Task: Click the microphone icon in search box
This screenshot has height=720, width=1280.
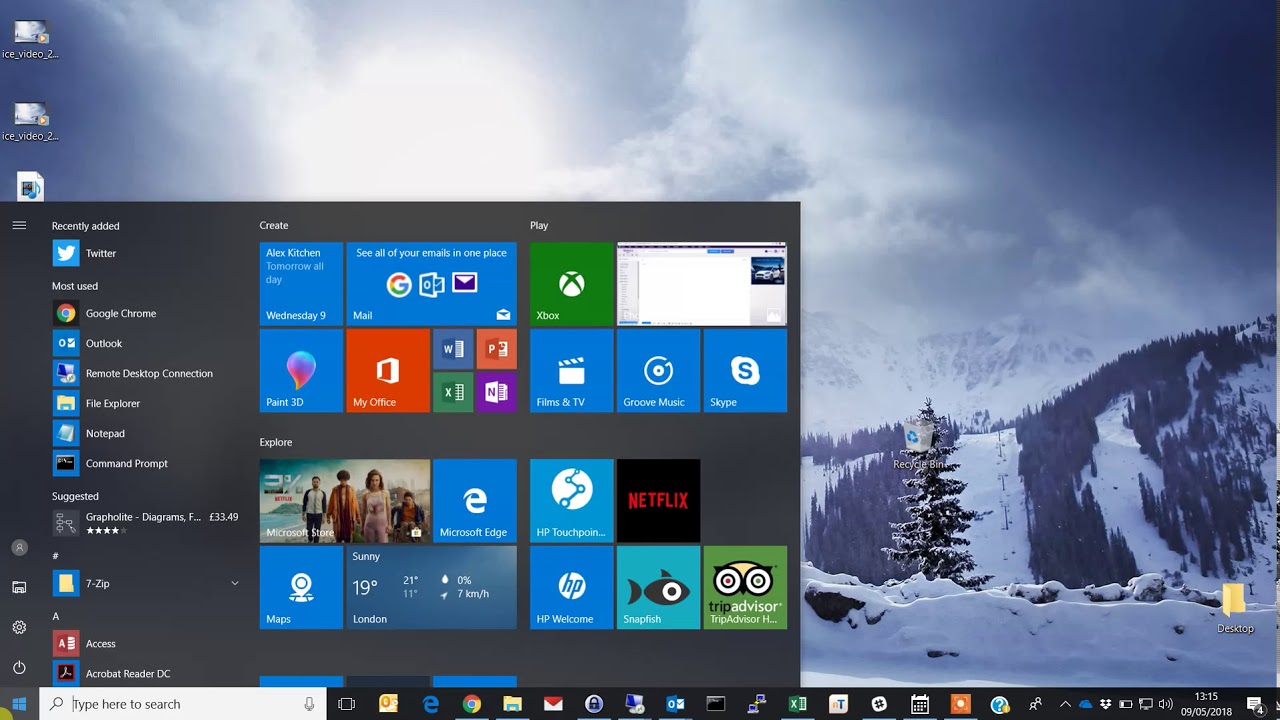Action: tap(309, 704)
